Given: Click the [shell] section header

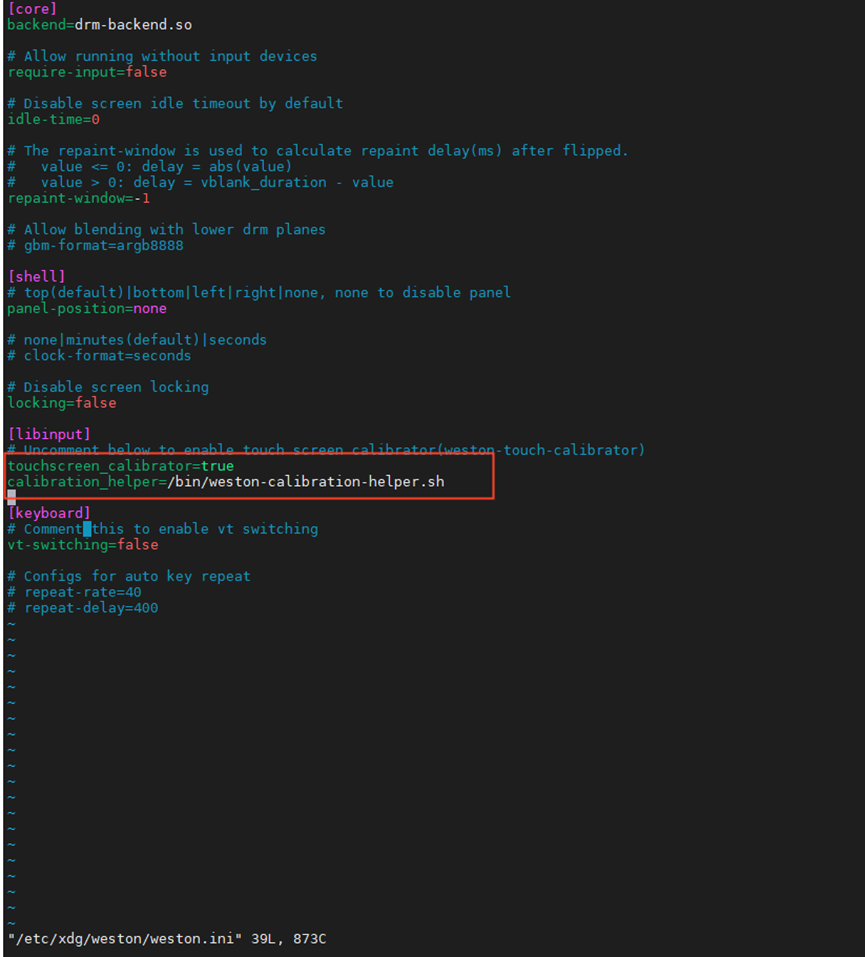Looking at the screenshot, I should pos(37,276).
